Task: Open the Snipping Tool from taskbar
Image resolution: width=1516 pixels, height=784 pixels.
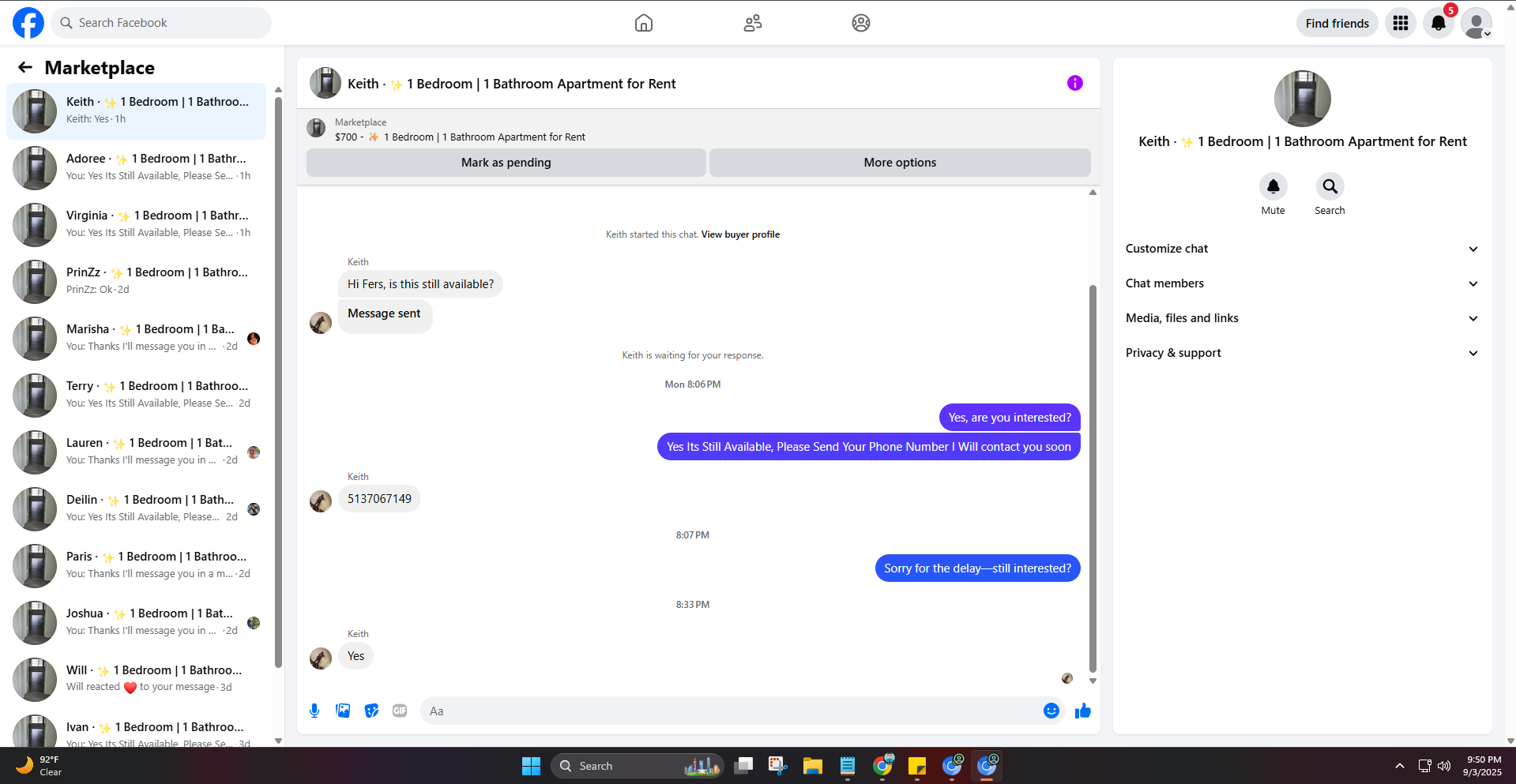Action: point(778,766)
